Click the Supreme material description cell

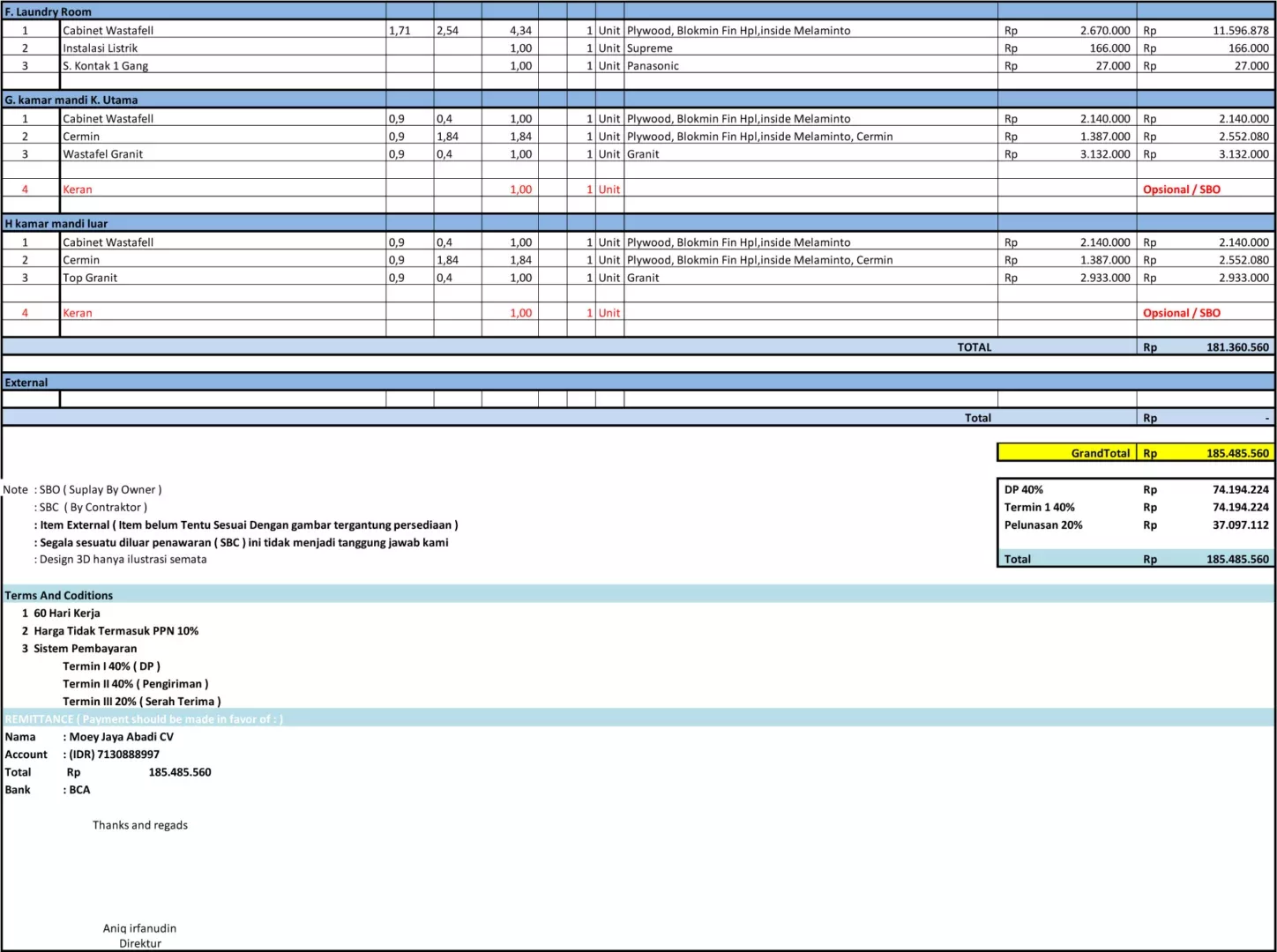point(650,48)
